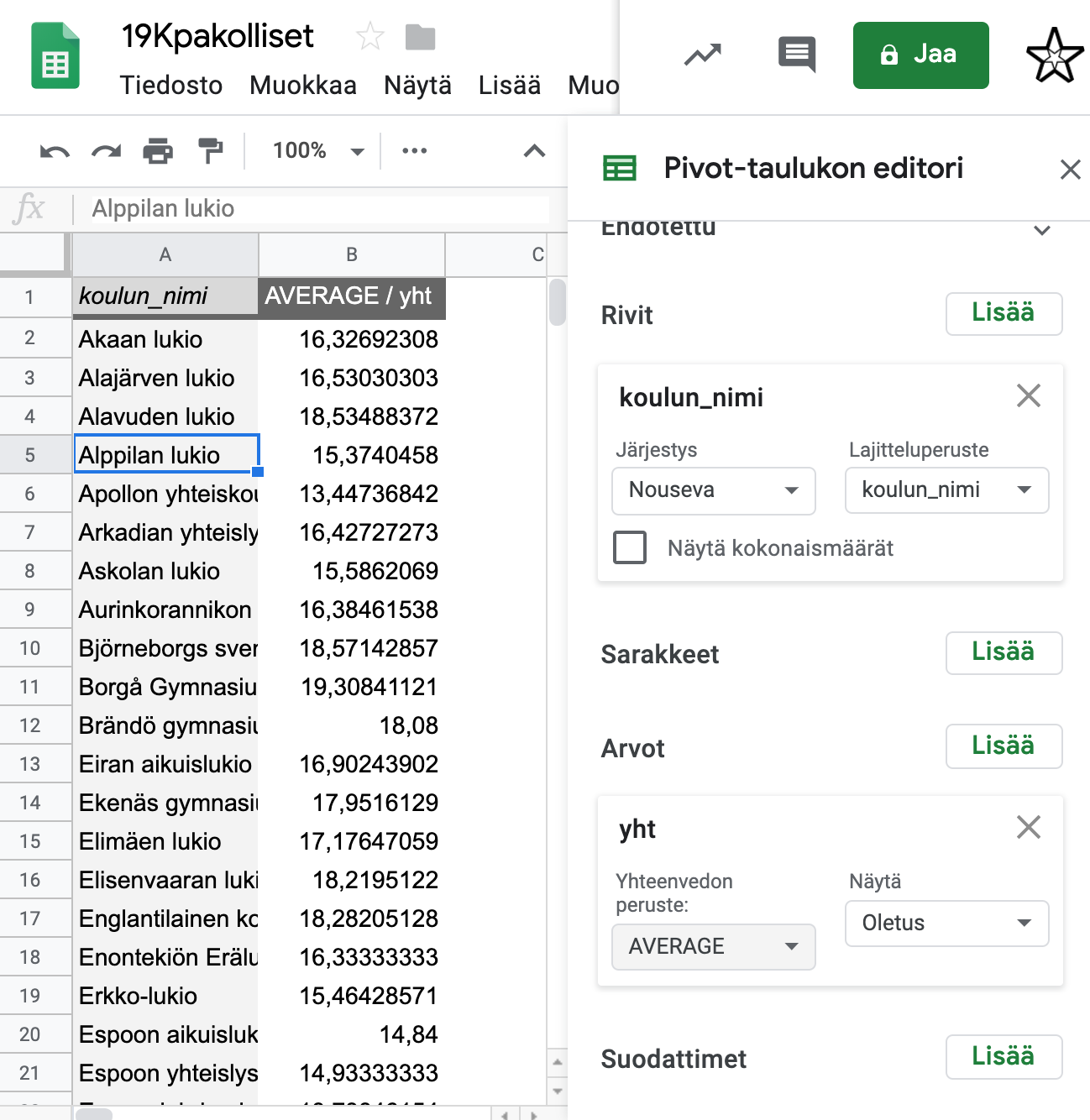The image size is (1090, 1120).
Task: Star the 19Kpakolliset document
Action: click(x=369, y=37)
